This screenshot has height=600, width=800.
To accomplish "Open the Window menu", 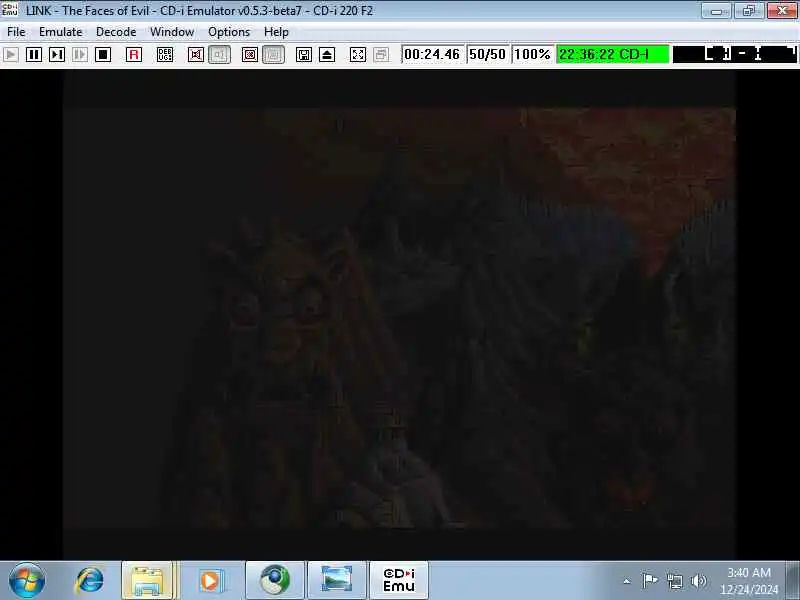I will point(172,32).
